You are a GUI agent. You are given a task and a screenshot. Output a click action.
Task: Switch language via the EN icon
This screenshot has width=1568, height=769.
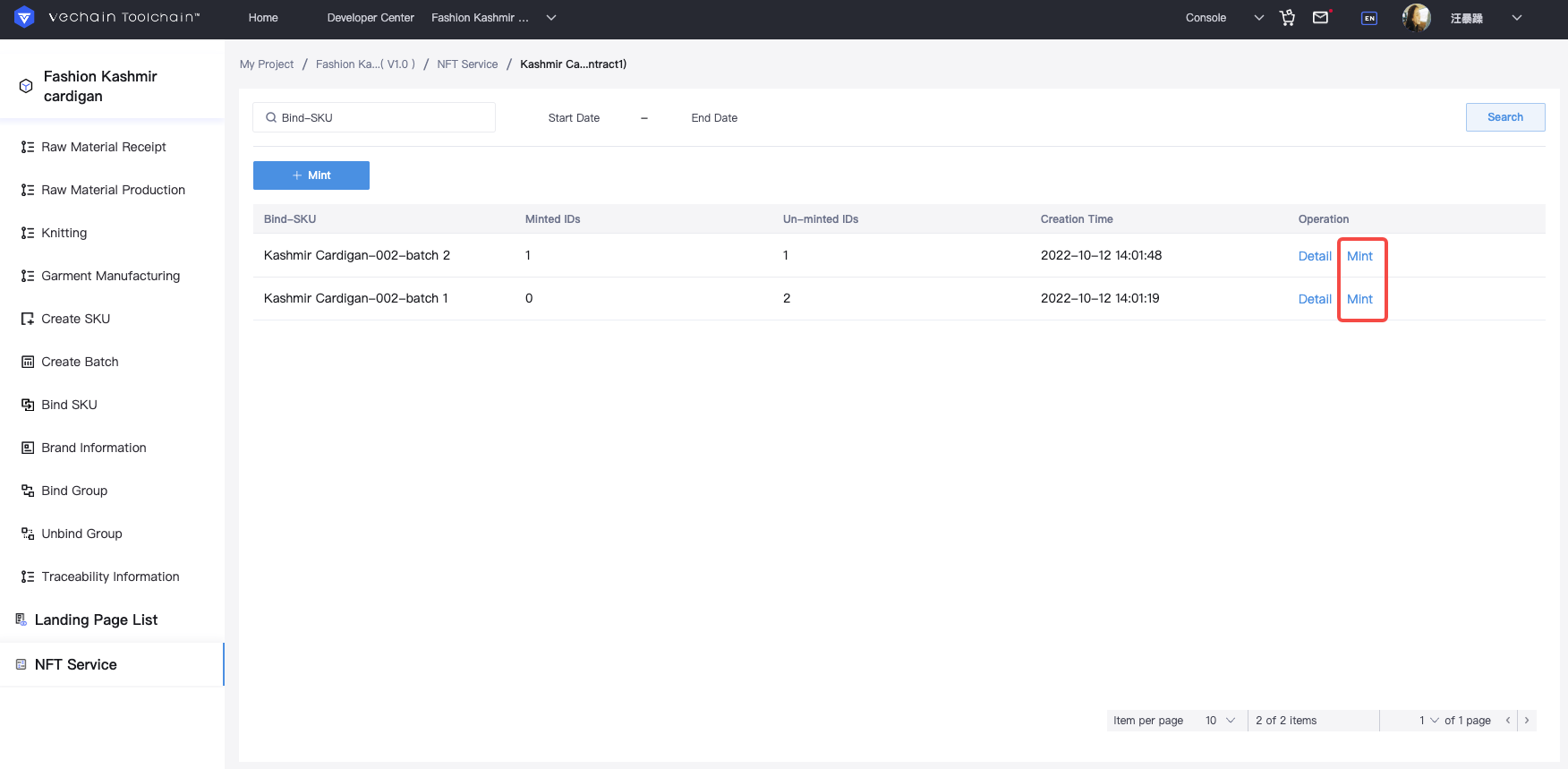point(1369,18)
